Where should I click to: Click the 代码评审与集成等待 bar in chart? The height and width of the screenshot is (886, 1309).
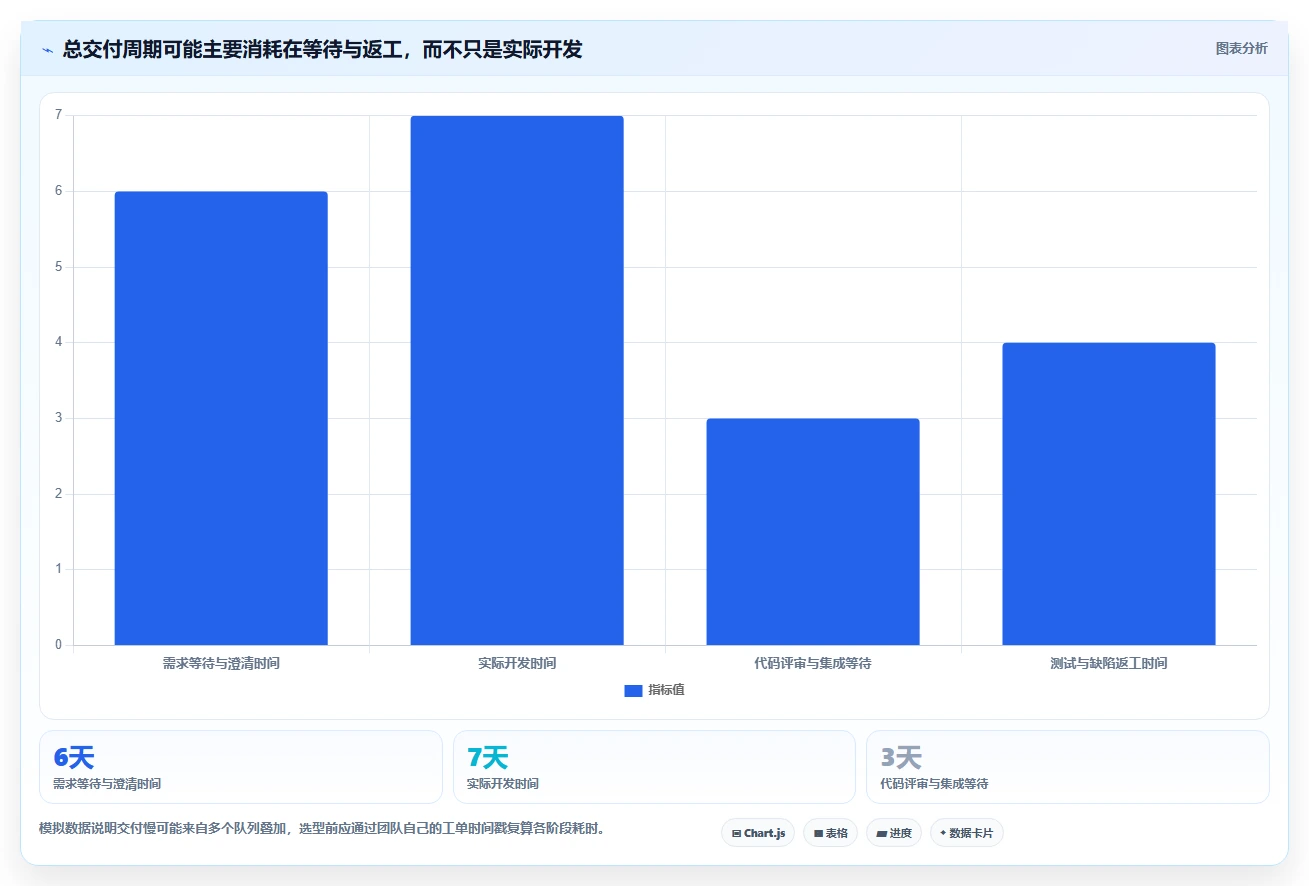(x=813, y=531)
